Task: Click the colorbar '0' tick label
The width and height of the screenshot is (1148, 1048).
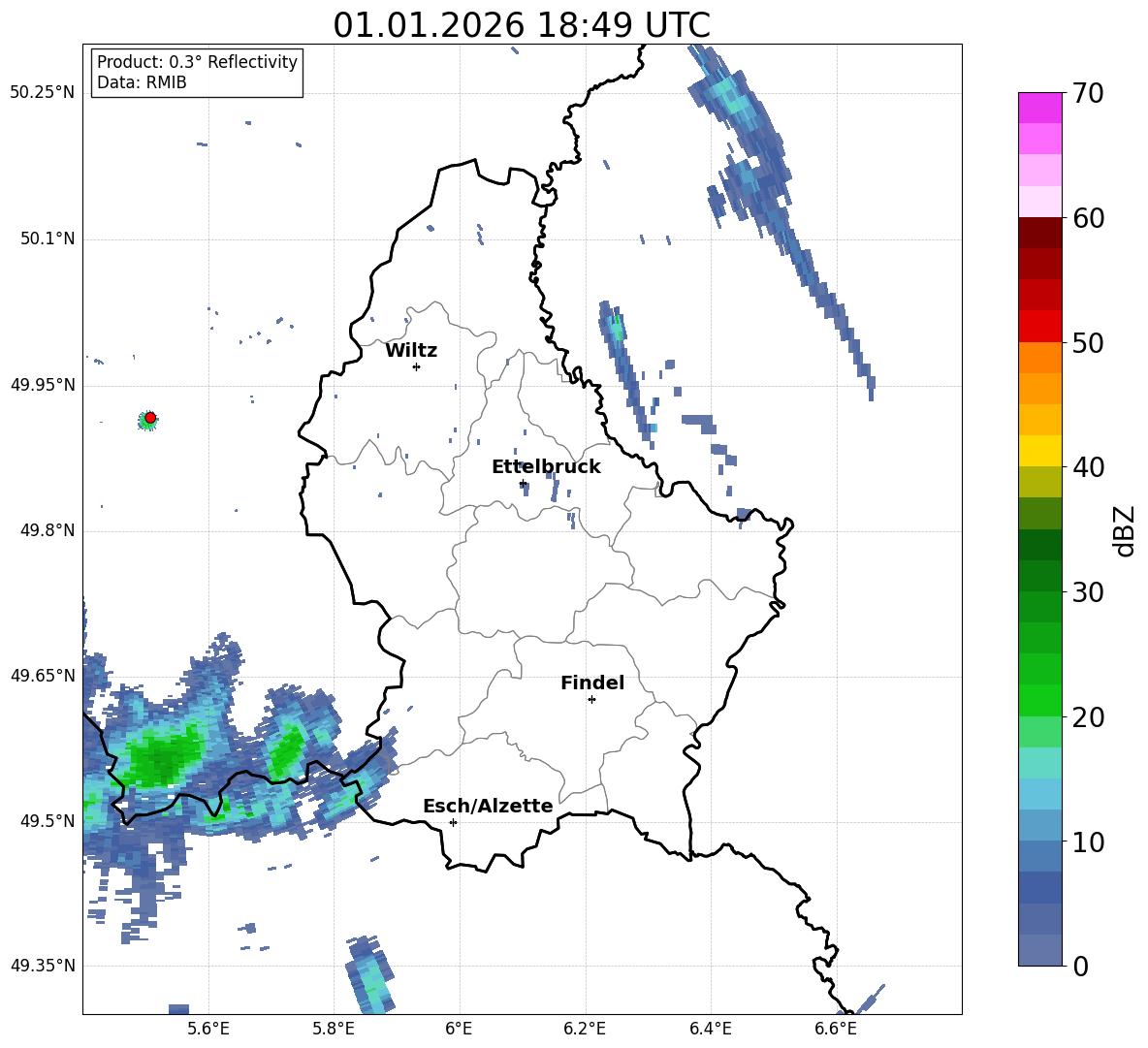Action: pos(1081,967)
